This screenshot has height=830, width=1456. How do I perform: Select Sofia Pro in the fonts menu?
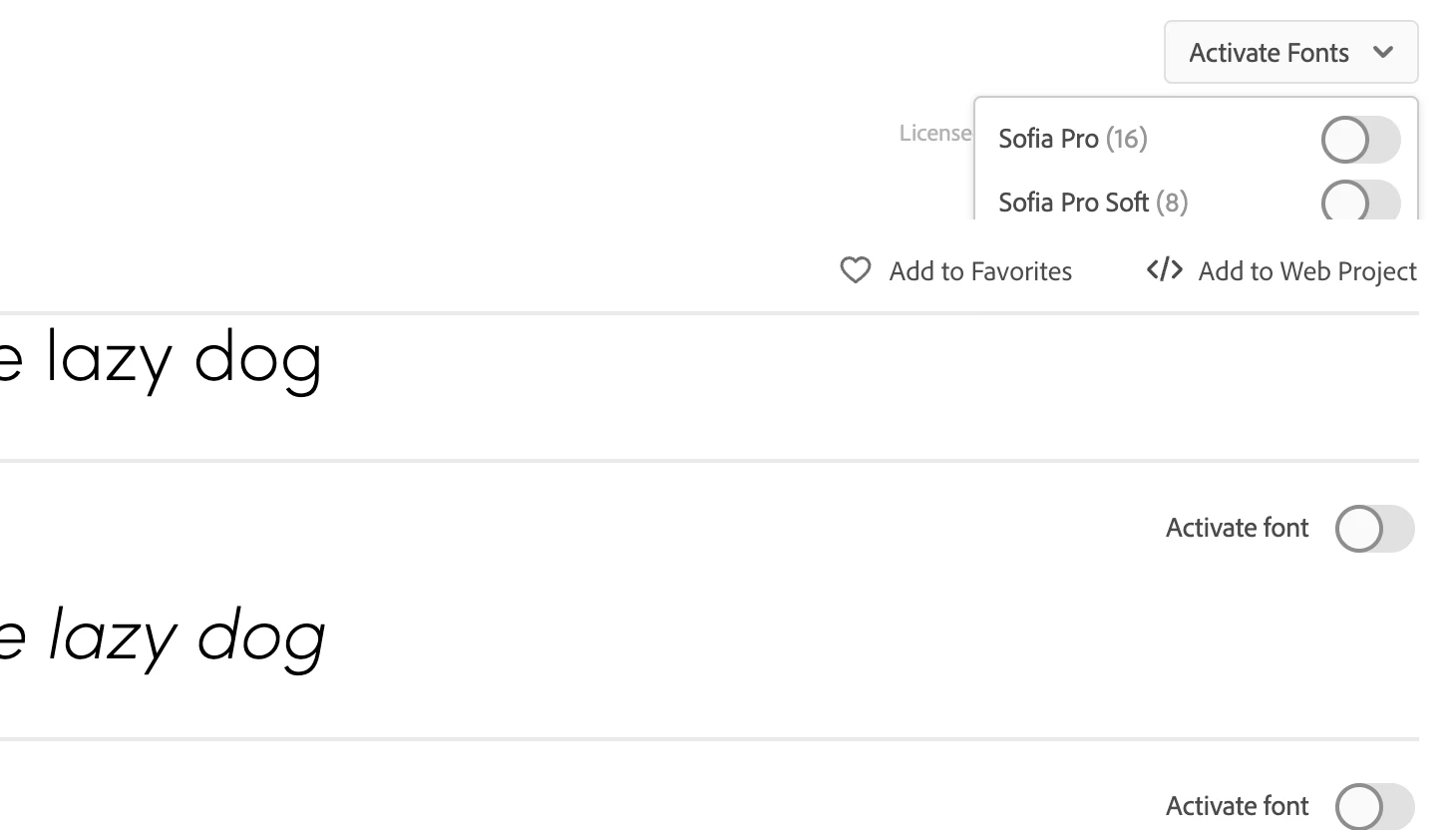click(x=1048, y=139)
